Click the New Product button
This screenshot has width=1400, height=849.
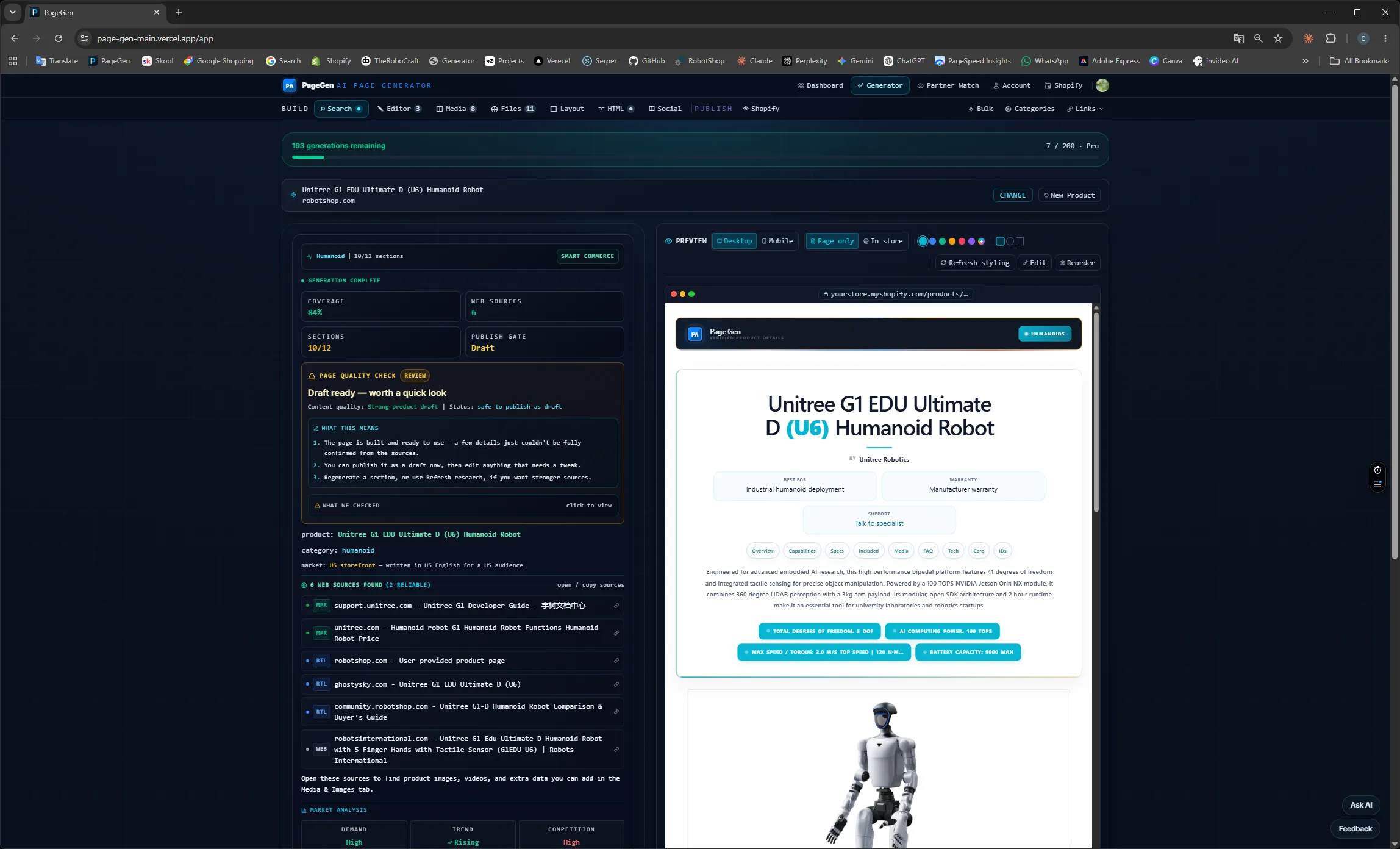pyautogui.click(x=1069, y=195)
